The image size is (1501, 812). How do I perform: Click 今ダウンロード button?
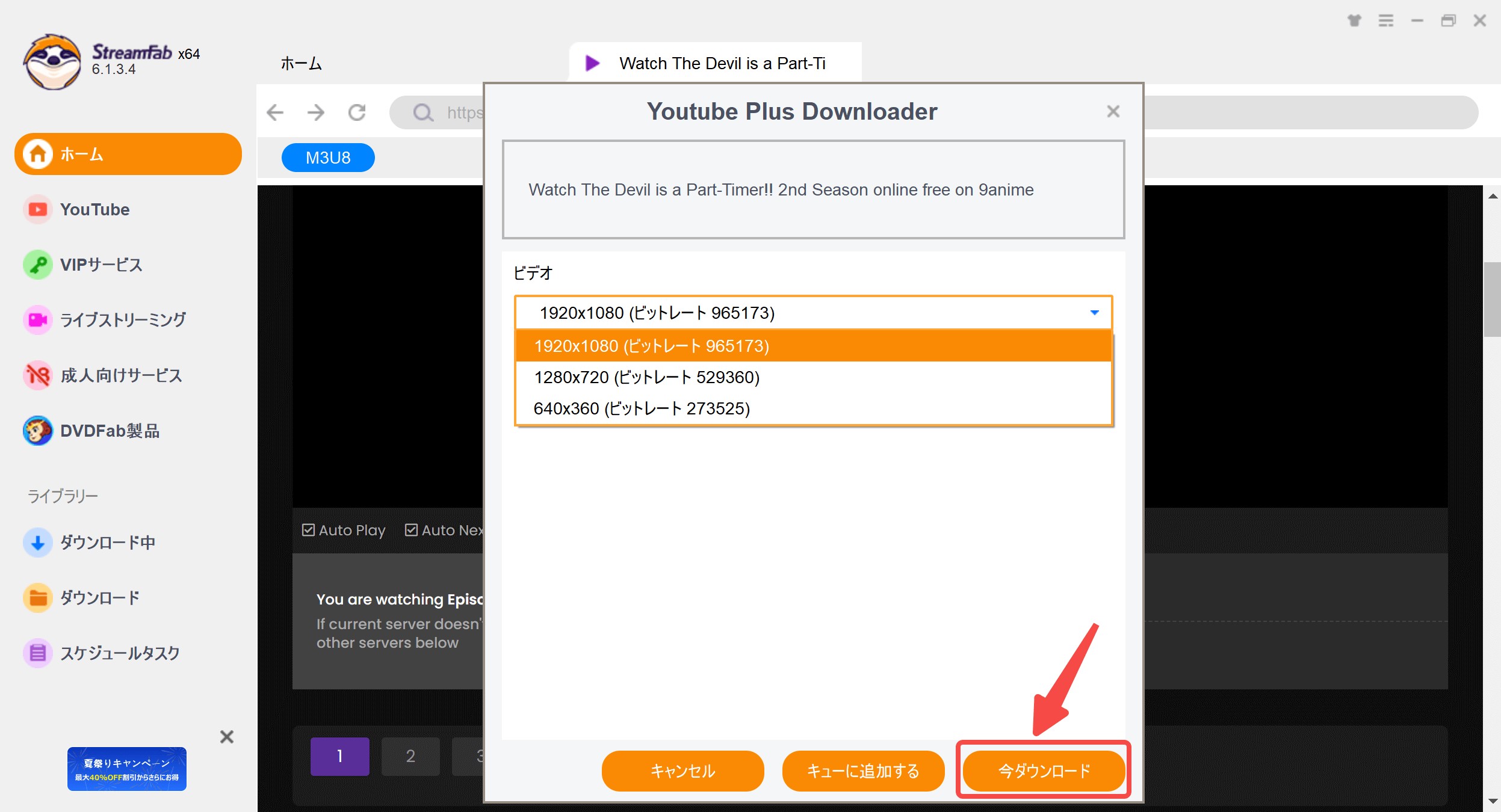click(1044, 771)
